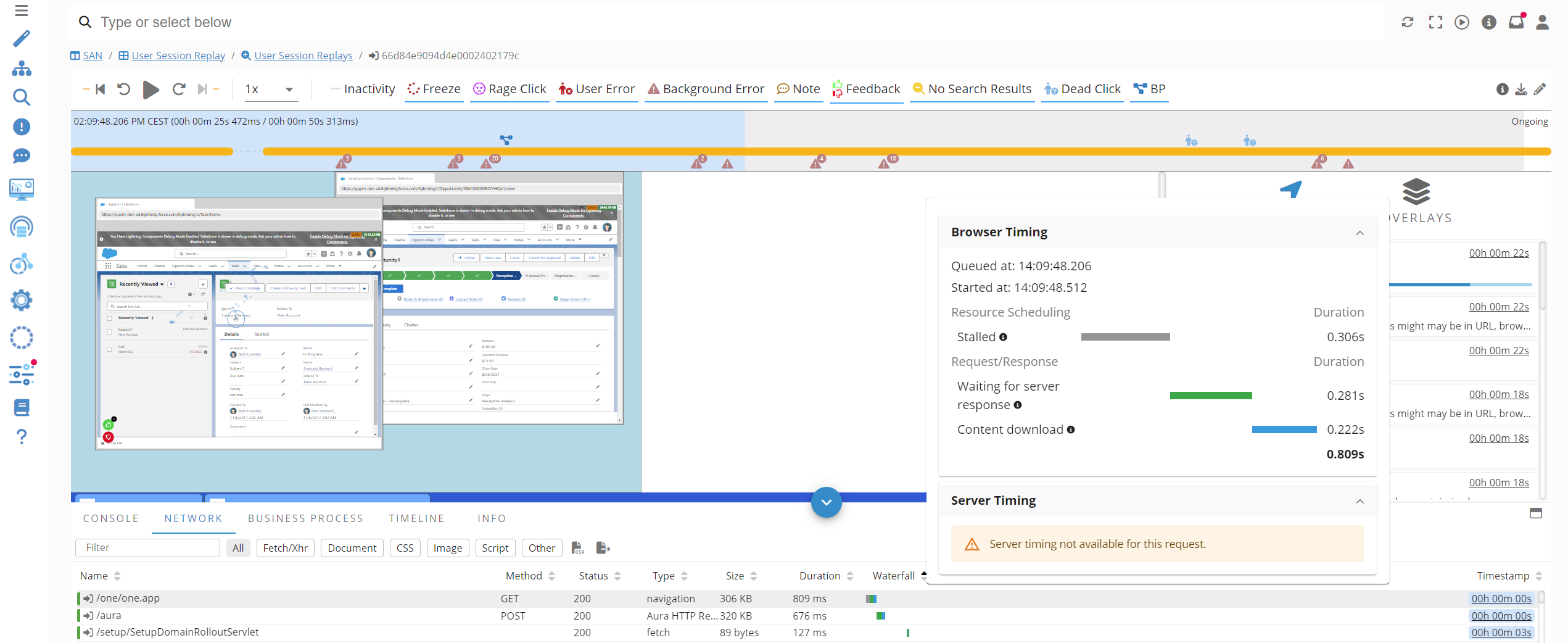
Task: Open the user profile icon at top right
Action: click(x=1543, y=22)
